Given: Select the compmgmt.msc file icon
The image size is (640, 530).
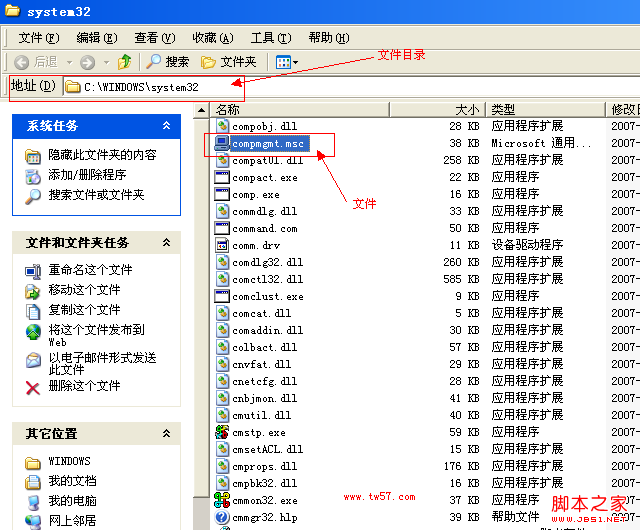Looking at the screenshot, I should 222,143.
